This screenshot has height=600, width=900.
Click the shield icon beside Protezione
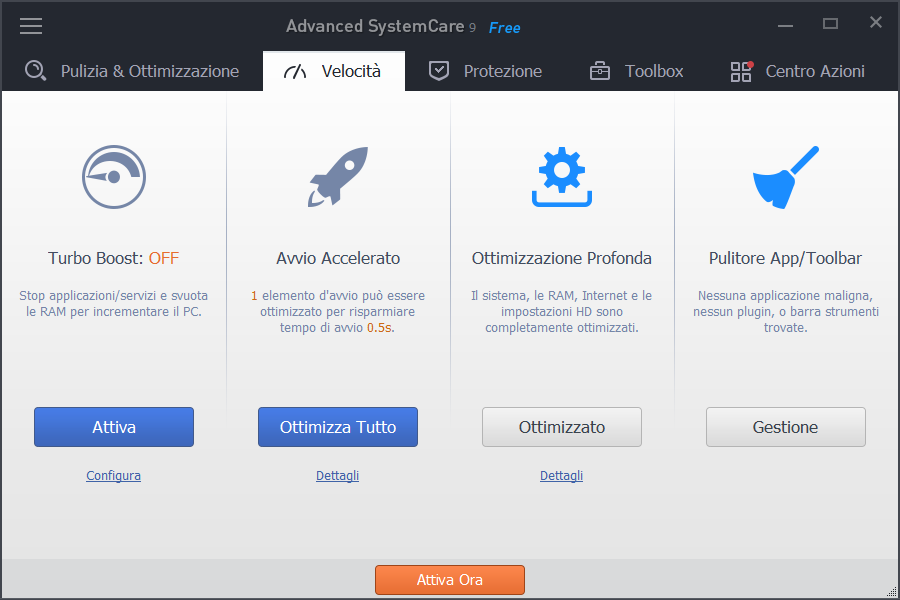(x=439, y=71)
